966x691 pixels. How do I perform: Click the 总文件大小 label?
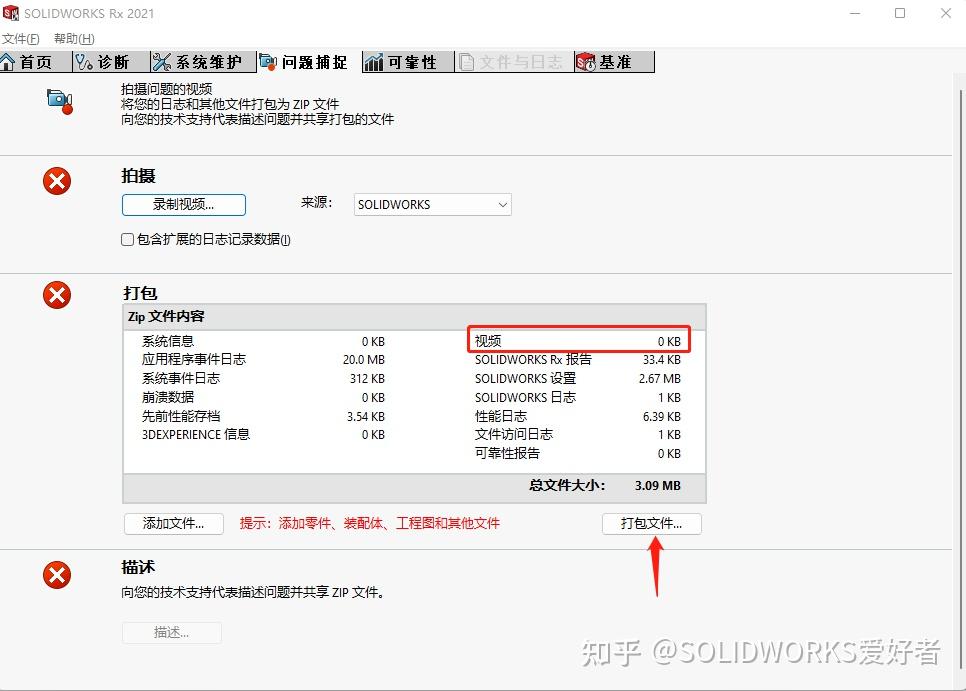[x=567, y=485]
